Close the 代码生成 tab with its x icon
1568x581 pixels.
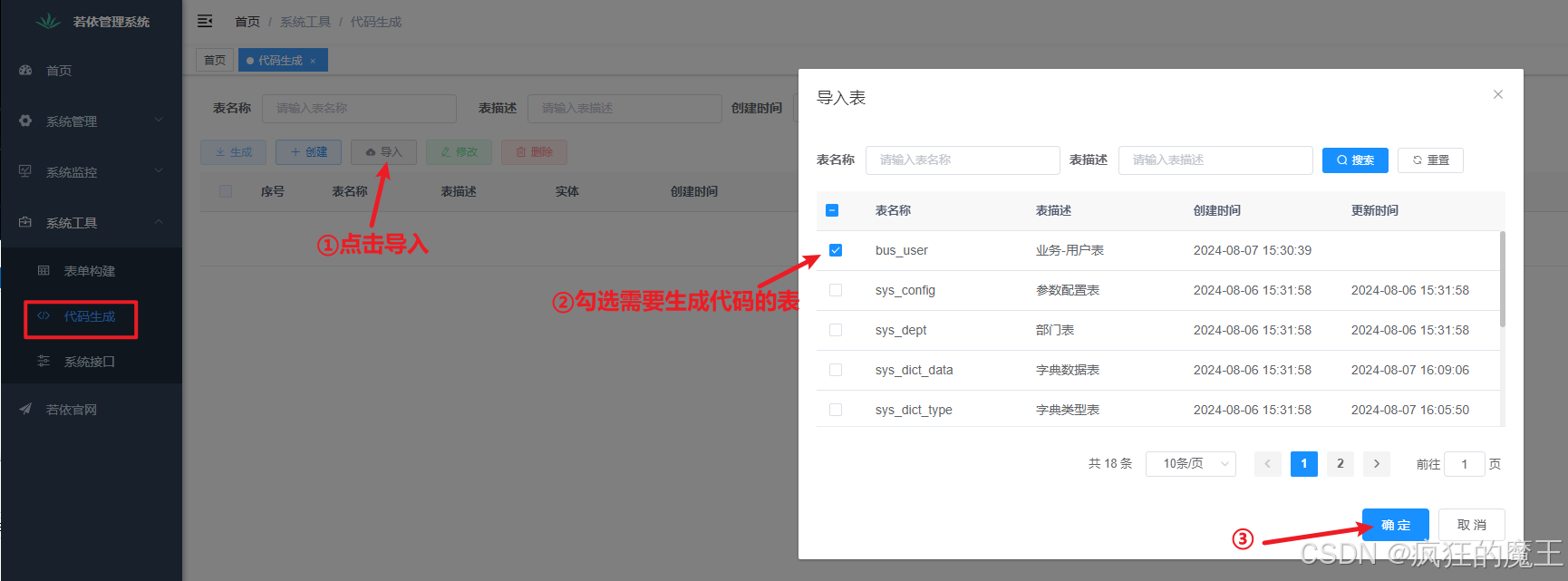coord(313,61)
